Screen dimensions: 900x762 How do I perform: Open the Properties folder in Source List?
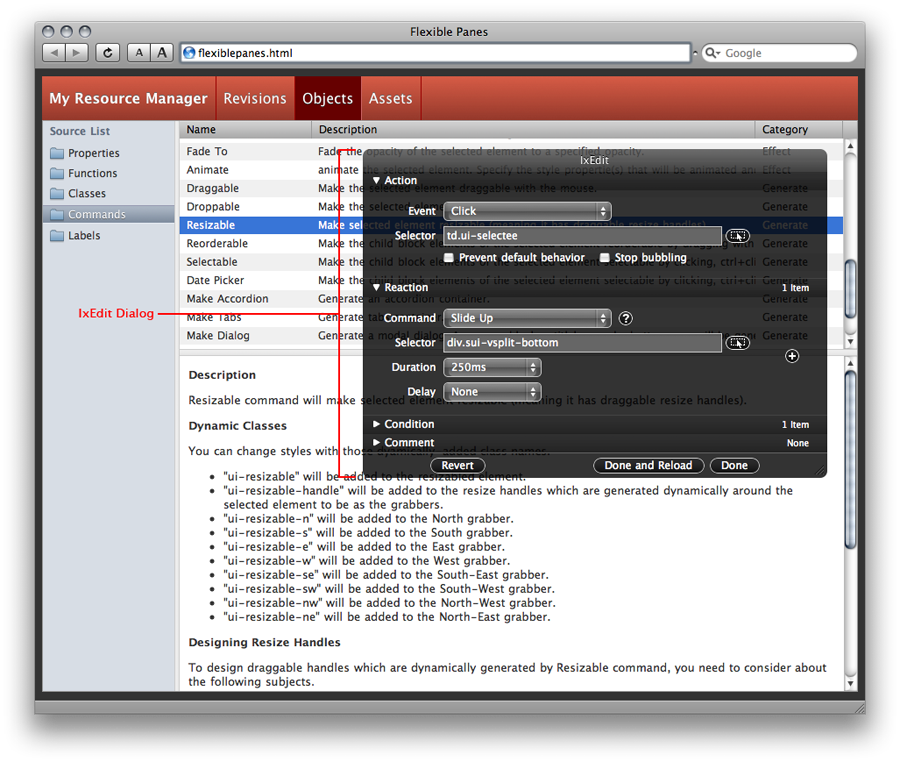pos(93,153)
